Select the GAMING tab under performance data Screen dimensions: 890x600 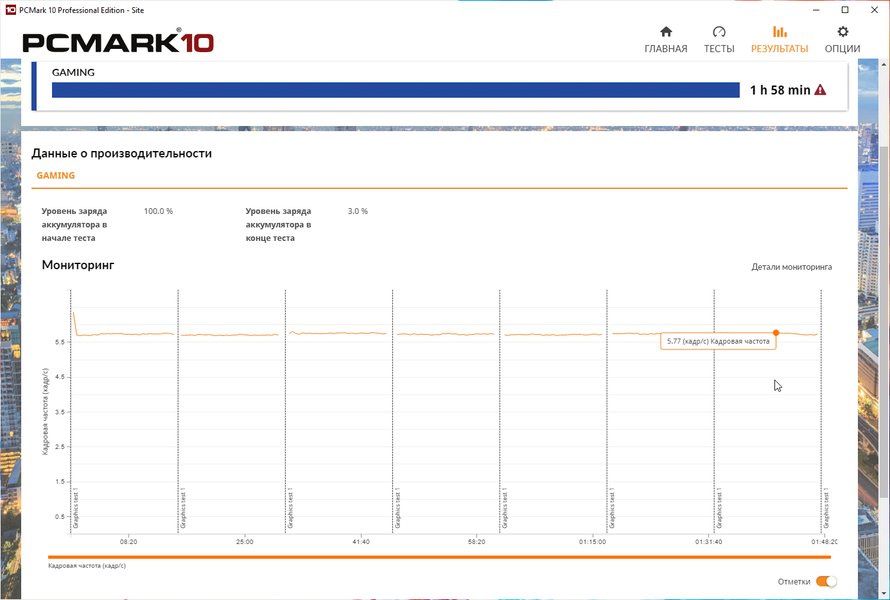coord(56,175)
